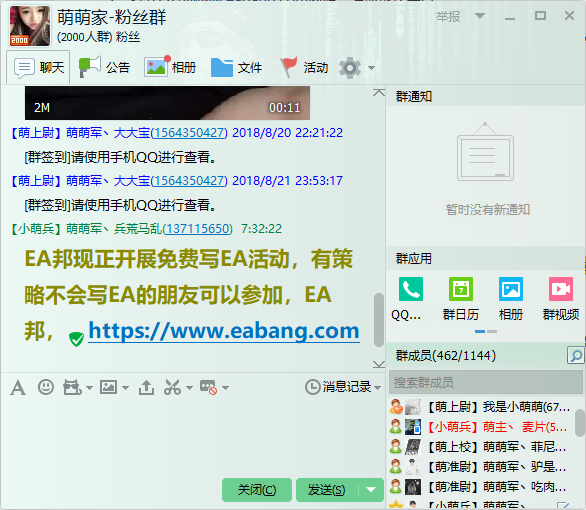Expand the screenshot options arrow

189,388
